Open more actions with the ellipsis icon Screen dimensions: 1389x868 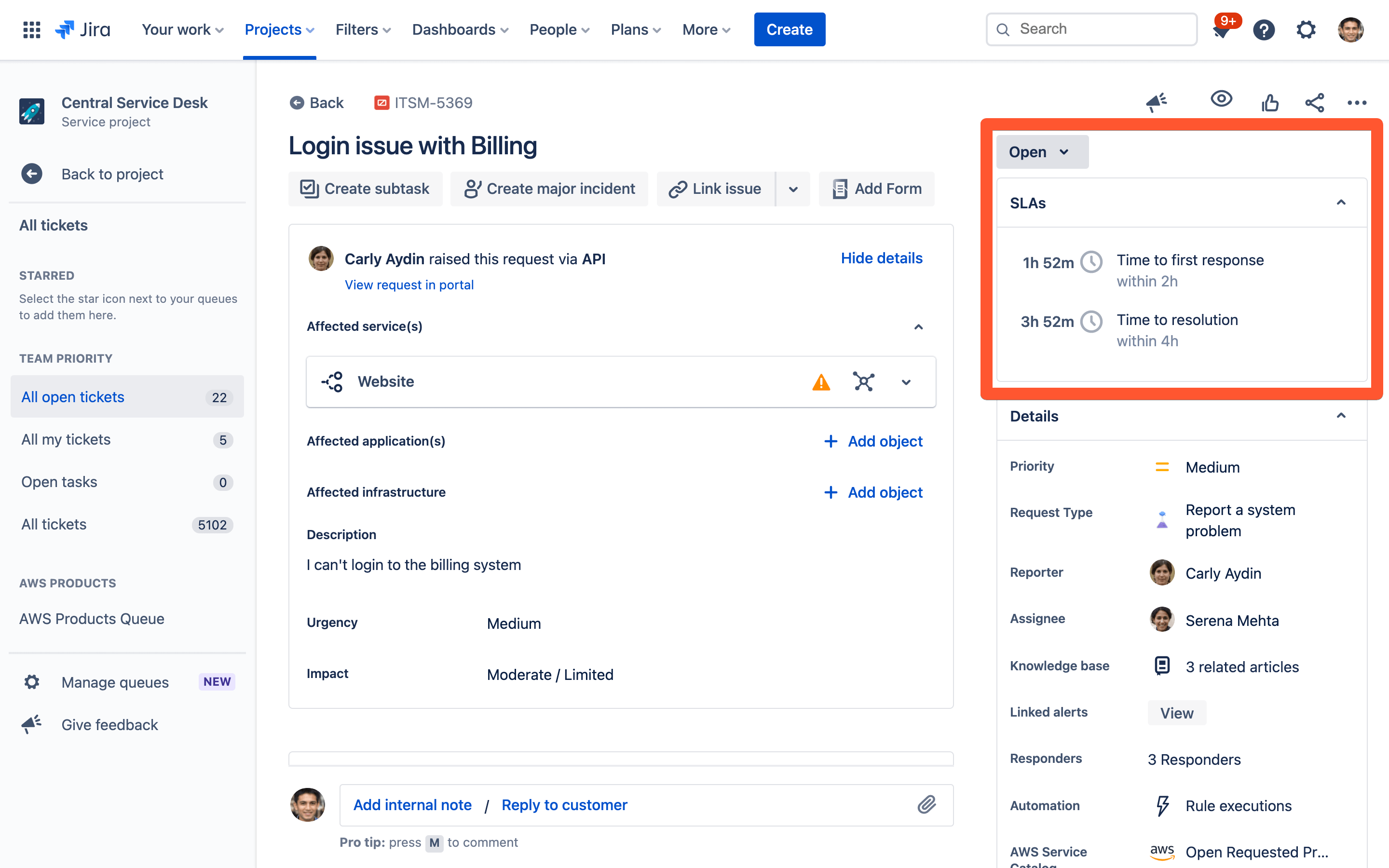tap(1357, 102)
